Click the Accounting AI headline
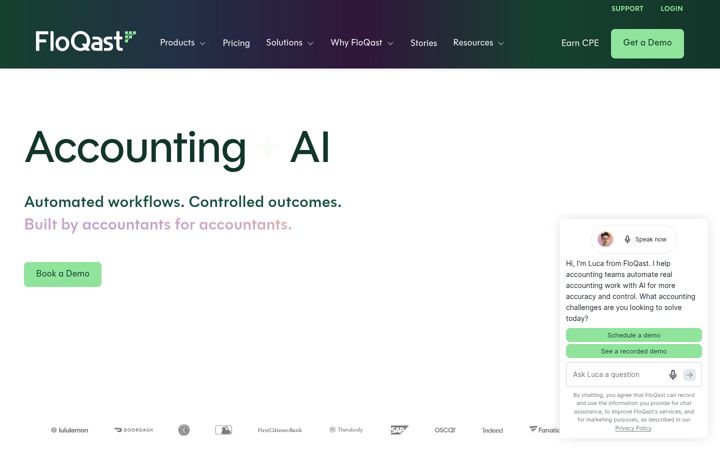The height and width of the screenshot is (450, 720). tap(177, 149)
